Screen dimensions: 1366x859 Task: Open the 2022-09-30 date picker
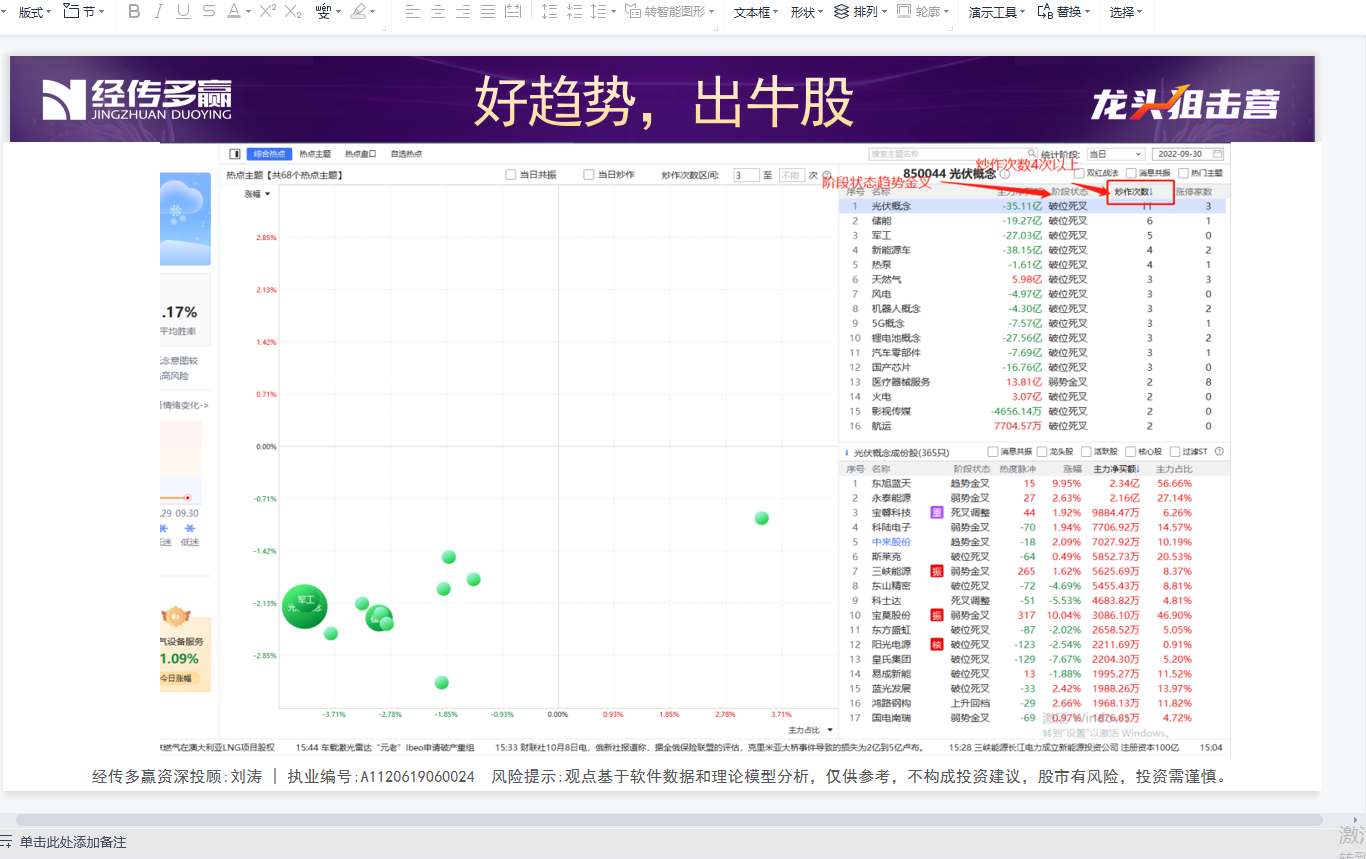coord(1189,154)
